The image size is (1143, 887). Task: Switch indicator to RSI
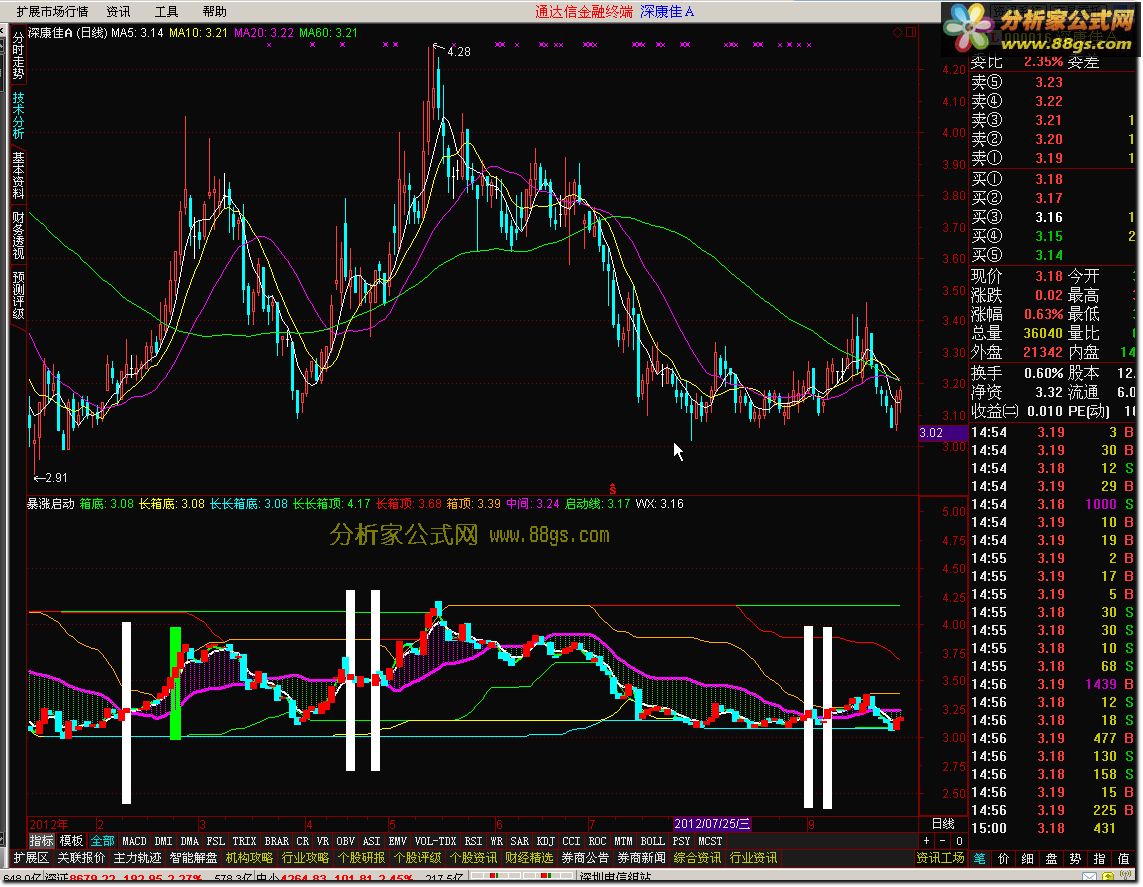pos(473,841)
